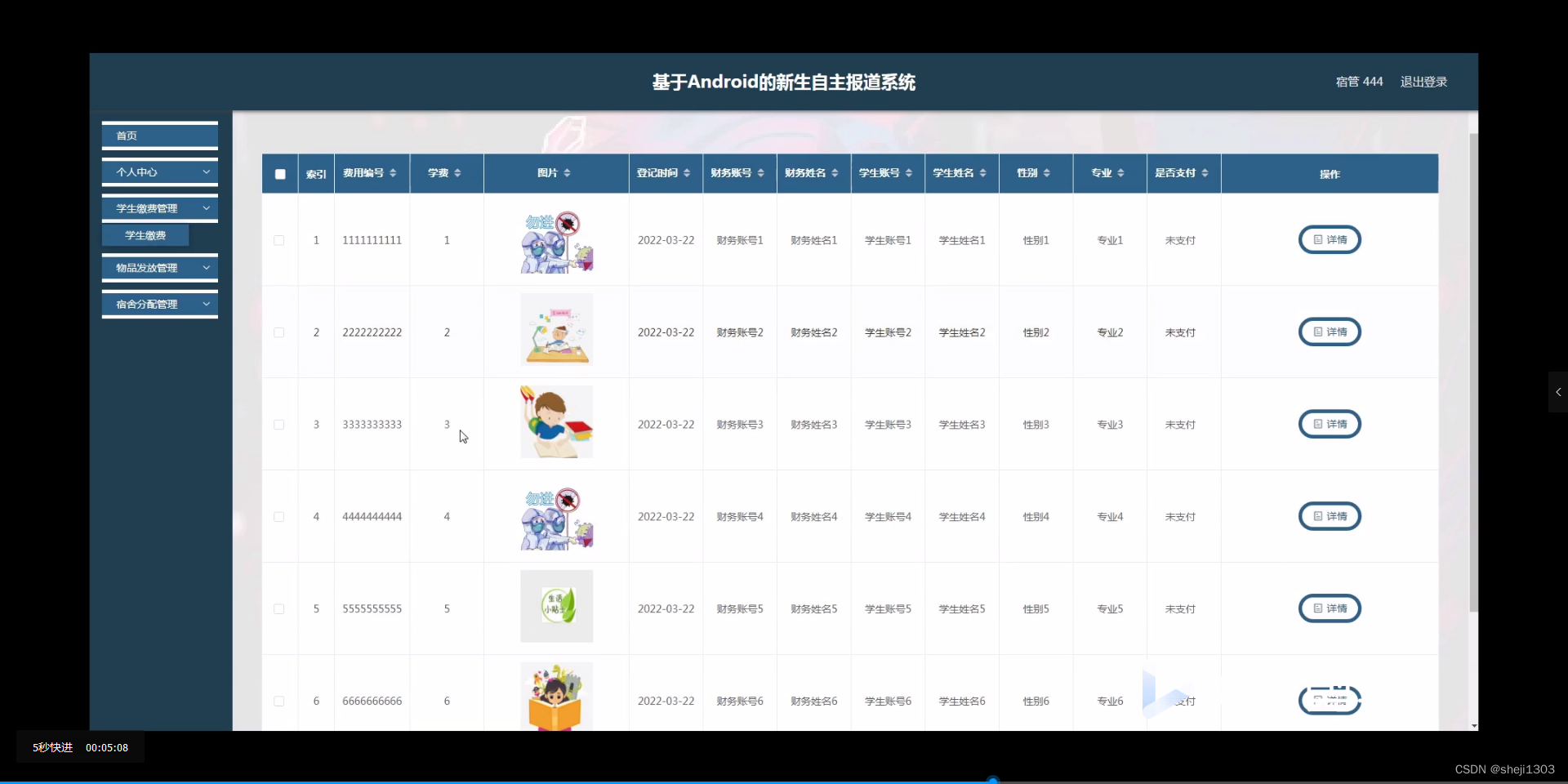Click the collapse arrow on the right screen edge
This screenshot has width=1568, height=784.
(x=1558, y=392)
